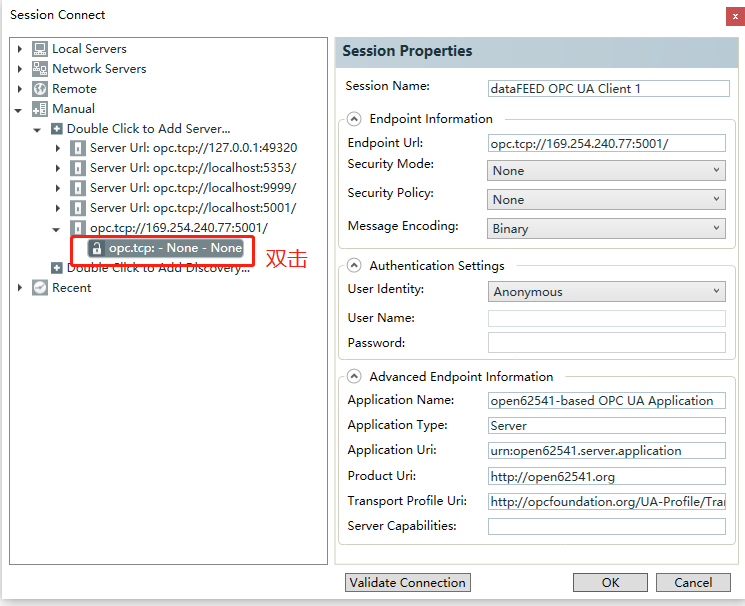Viewport: 745px width, 606px height.
Task: Click the Network Servers icon
Action: coord(40,69)
